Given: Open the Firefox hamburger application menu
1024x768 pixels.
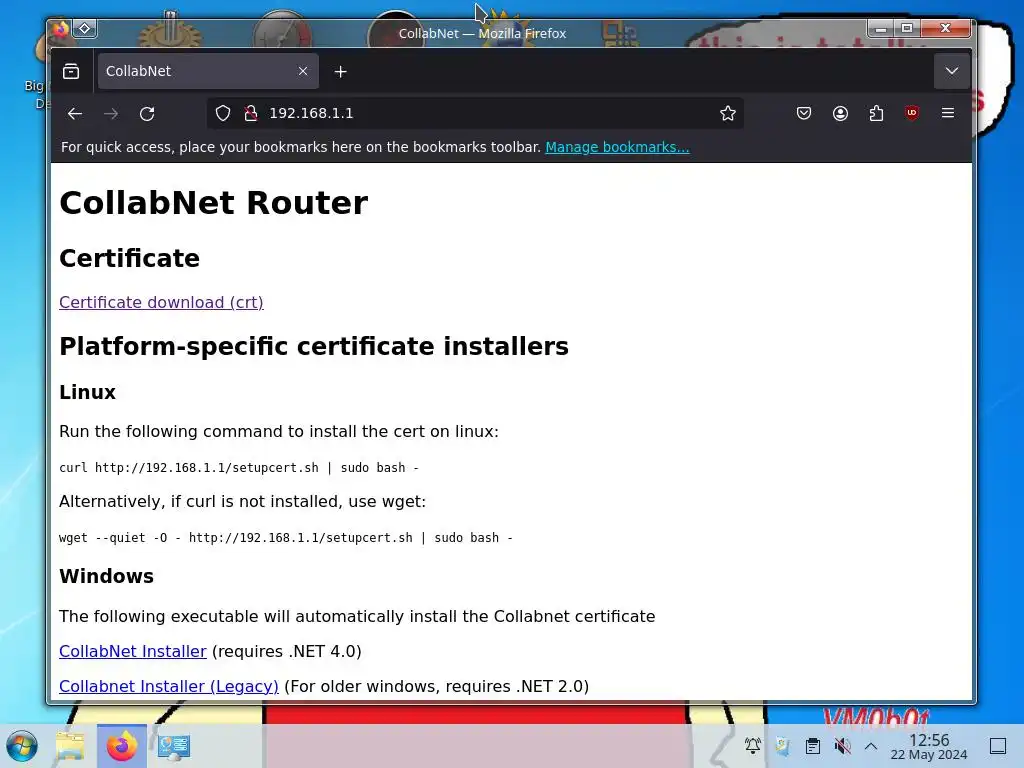Looking at the screenshot, I should 948,114.
